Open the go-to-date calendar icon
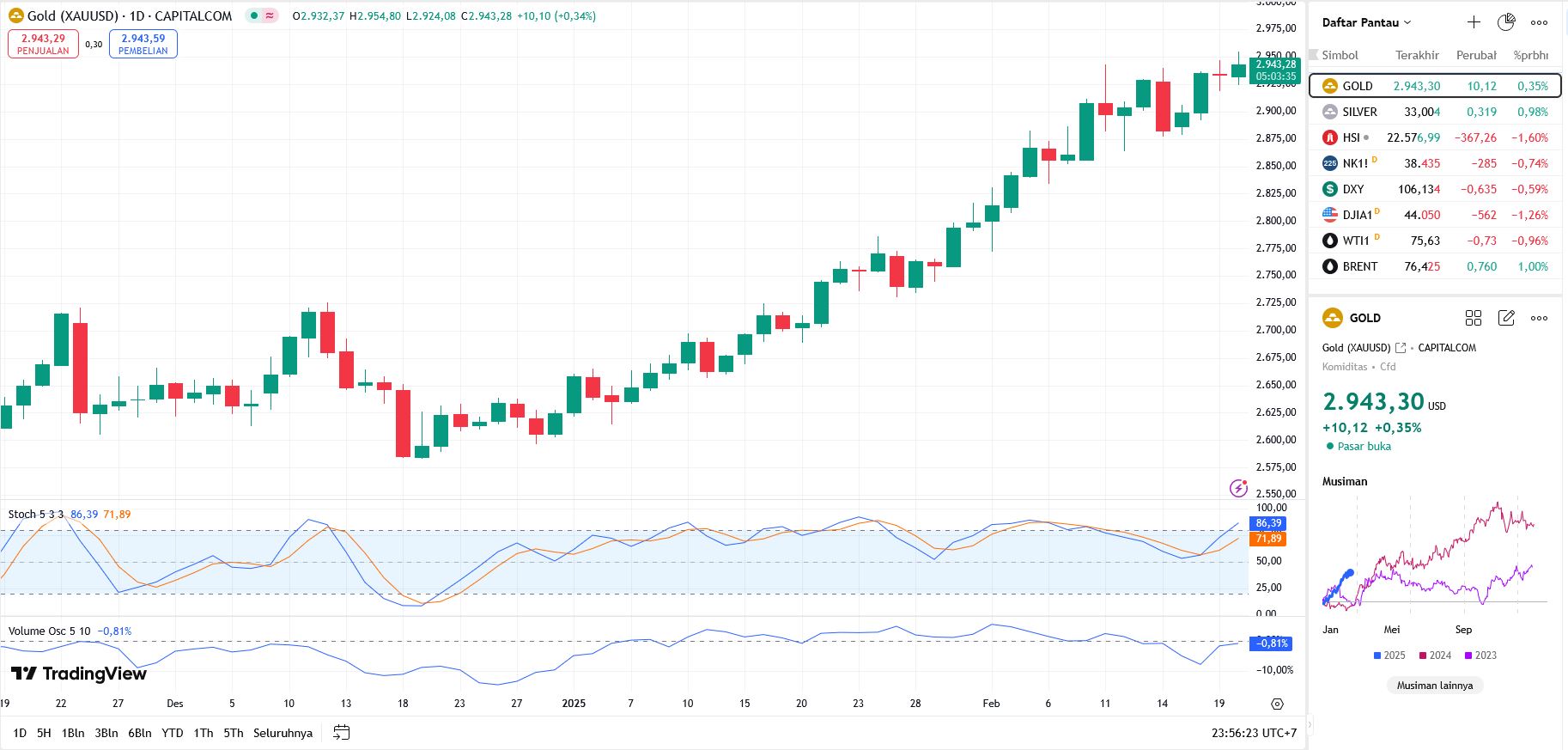1568x750 pixels. (341, 733)
